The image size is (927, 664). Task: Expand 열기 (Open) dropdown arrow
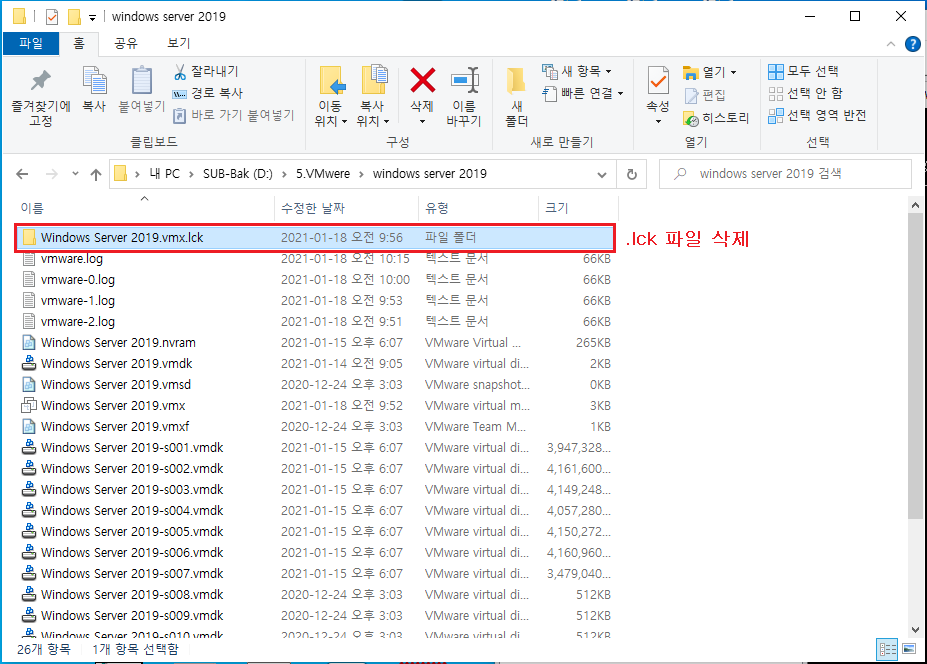point(734,72)
